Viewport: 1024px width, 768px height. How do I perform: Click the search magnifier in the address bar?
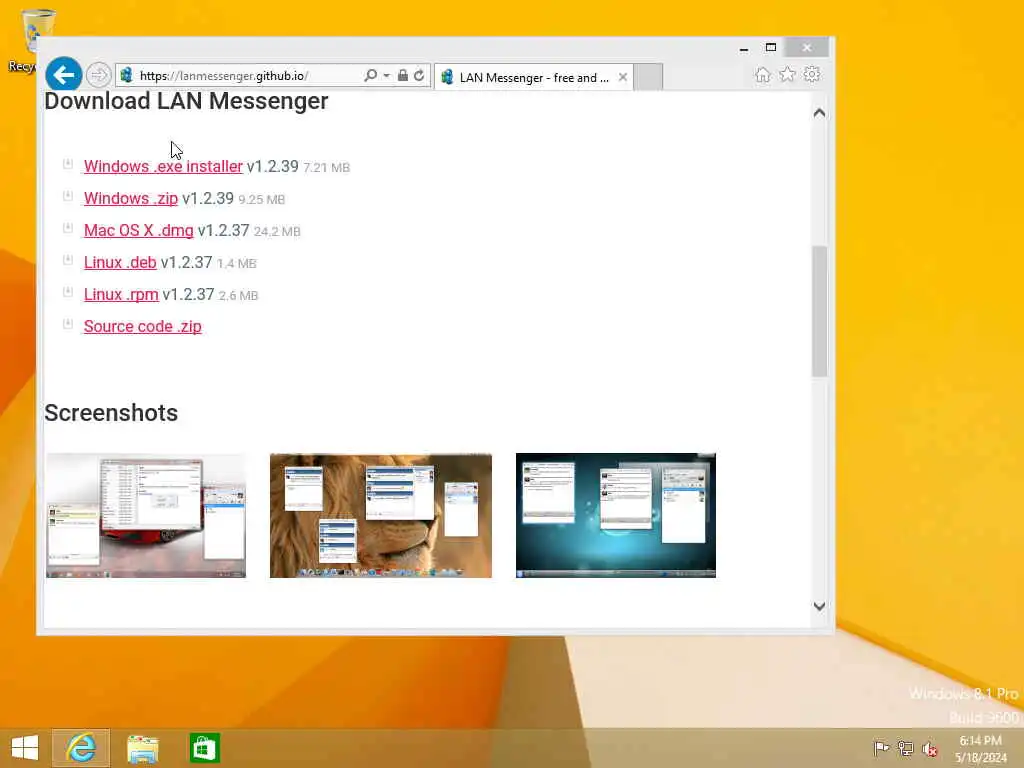click(370, 76)
